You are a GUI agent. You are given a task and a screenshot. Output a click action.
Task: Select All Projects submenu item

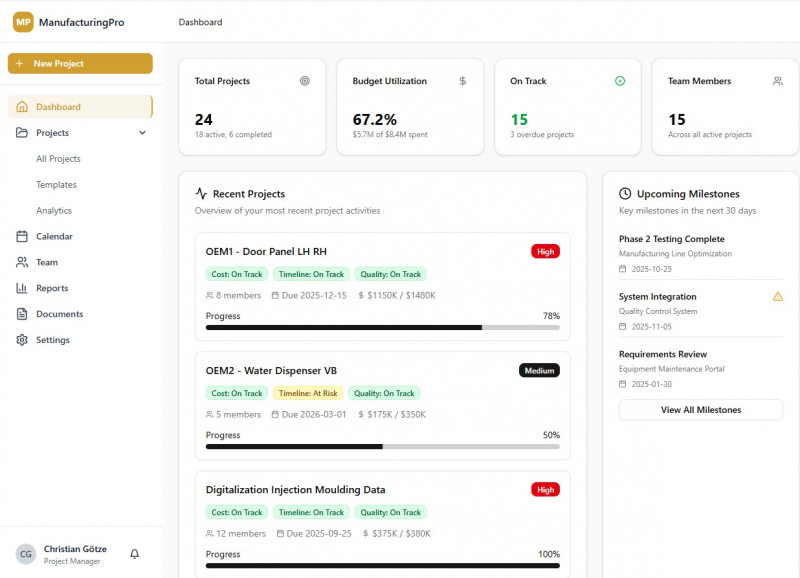point(58,159)
